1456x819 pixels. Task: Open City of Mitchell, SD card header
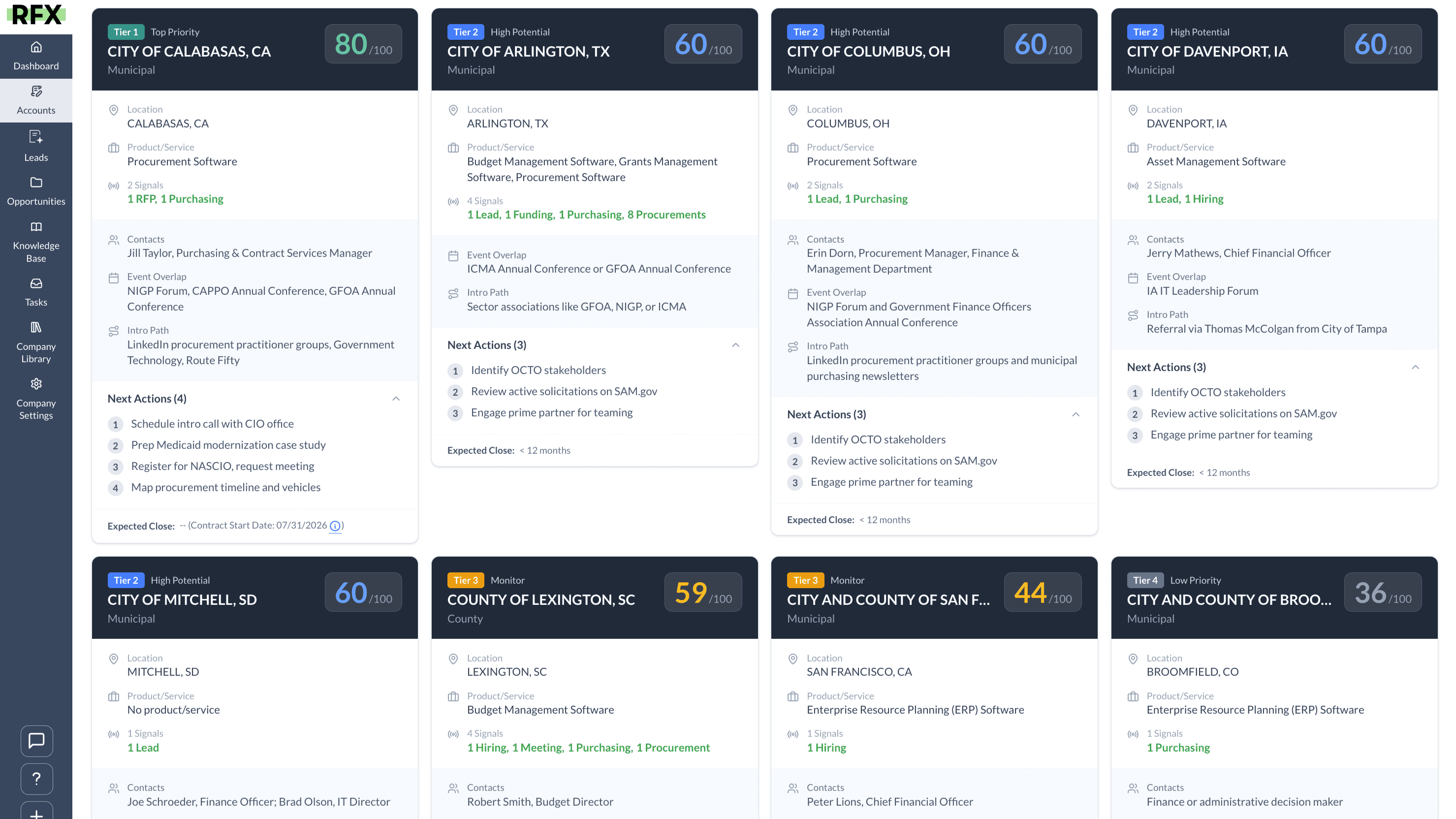coord(182,599)
